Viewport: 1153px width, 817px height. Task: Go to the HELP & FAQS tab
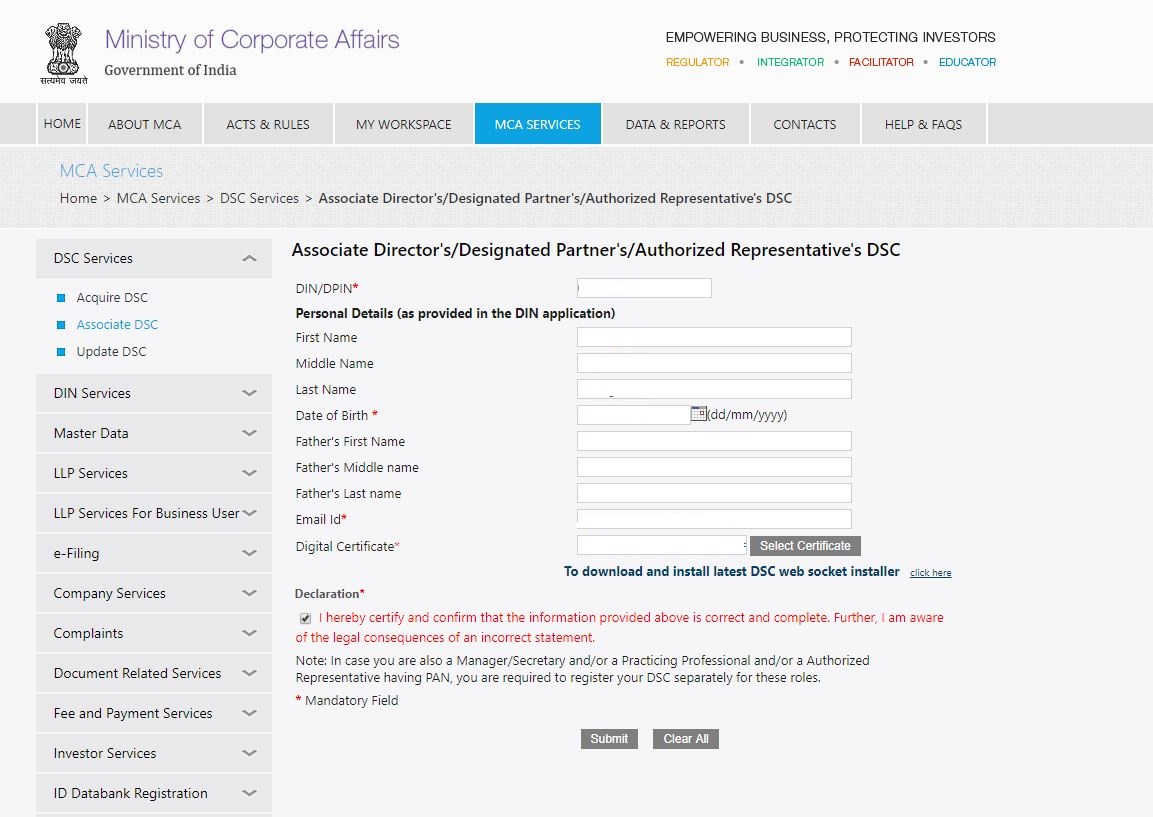click(x=923, y=124)
